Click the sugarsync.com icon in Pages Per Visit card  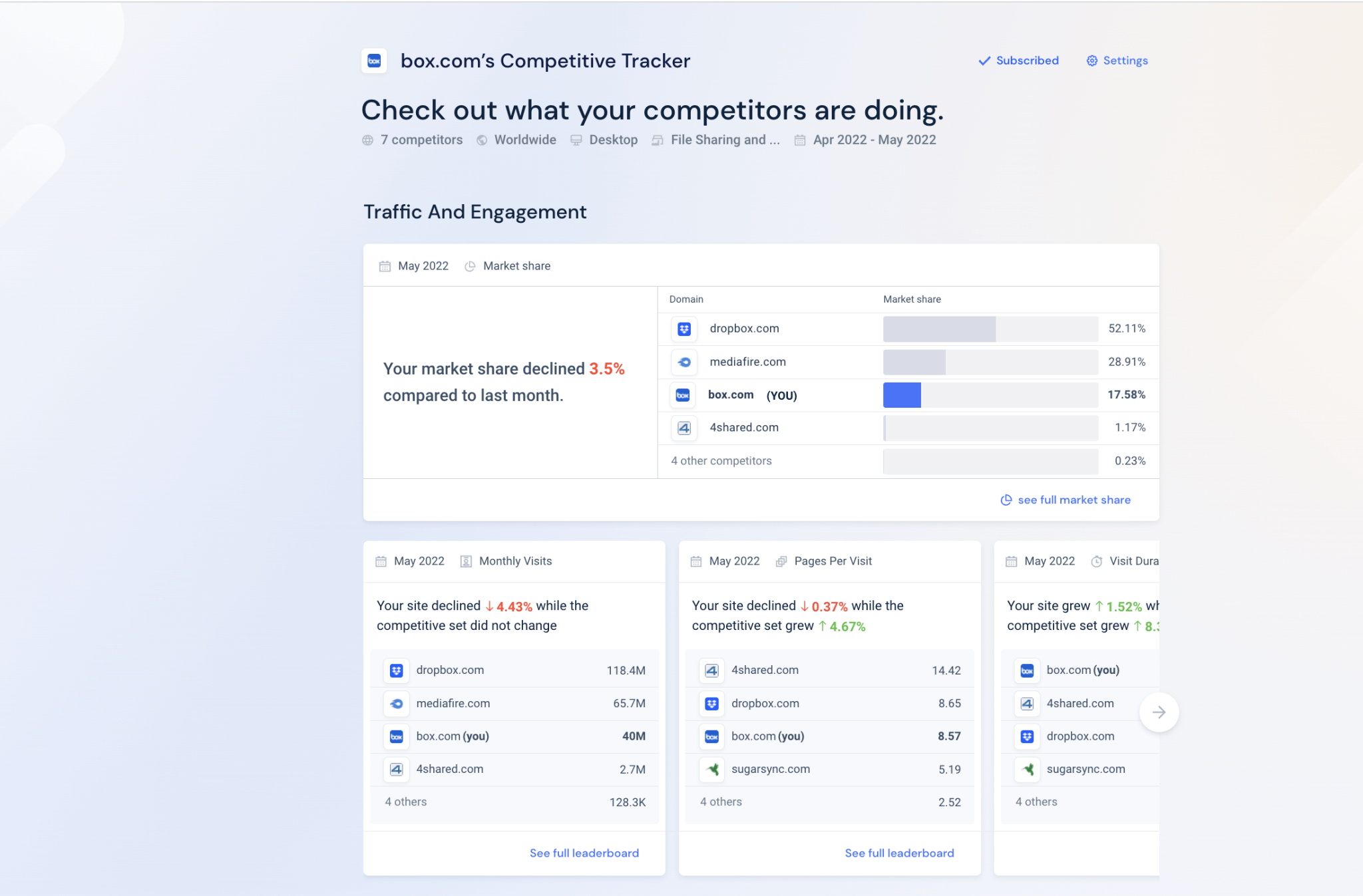click(711, 770)
